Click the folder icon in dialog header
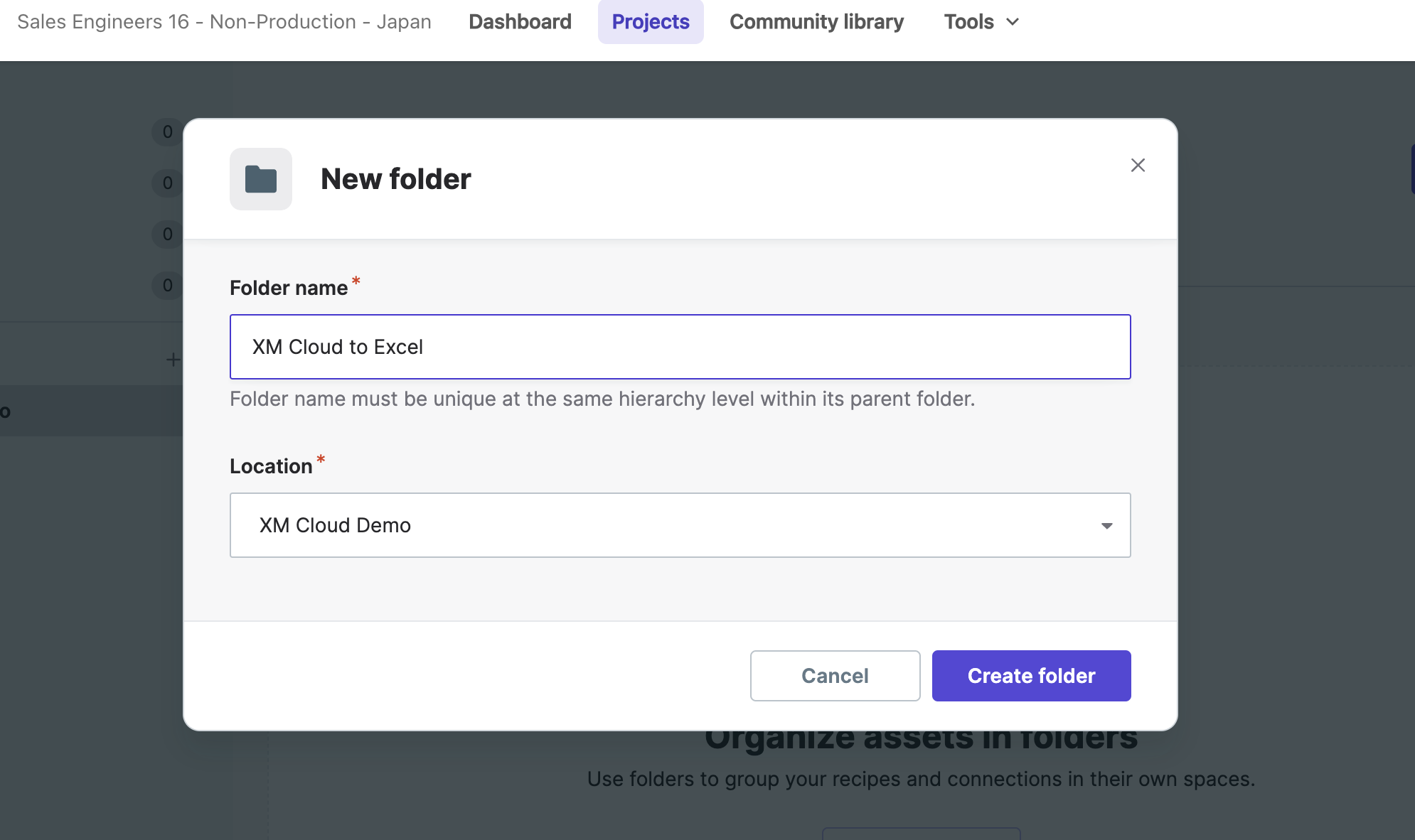Image resolution: width=1415 pixels, height=840 pixels. coord(261,179)
